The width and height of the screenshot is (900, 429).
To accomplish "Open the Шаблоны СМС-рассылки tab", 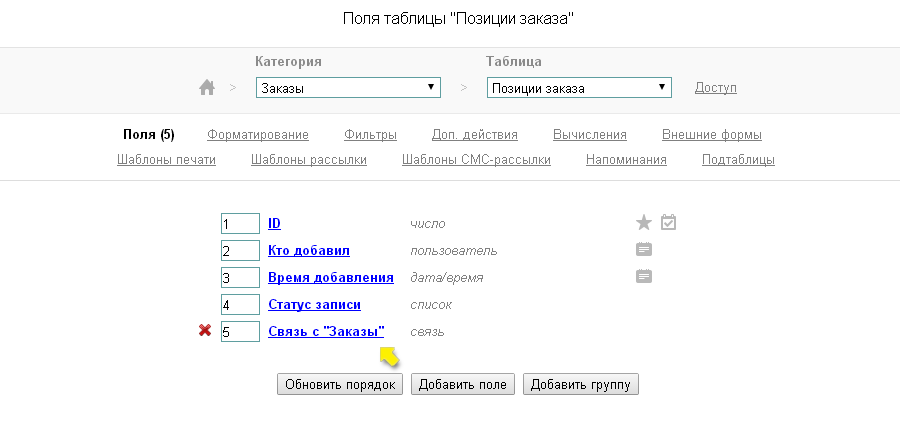I will tap(476, 160).
